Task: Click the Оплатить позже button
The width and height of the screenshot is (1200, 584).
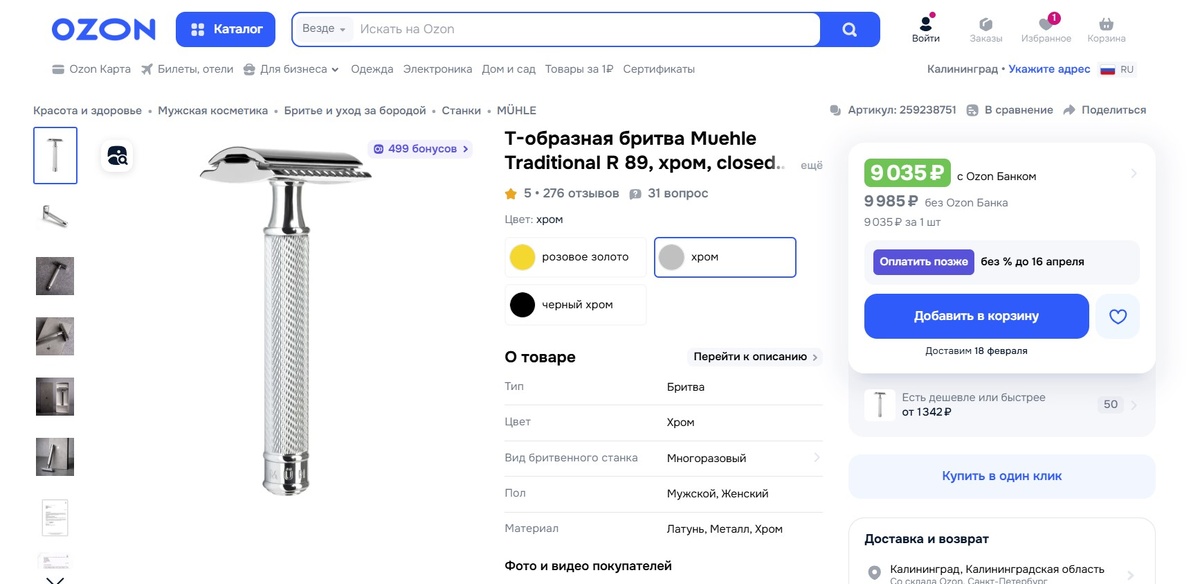Action: 923,262
